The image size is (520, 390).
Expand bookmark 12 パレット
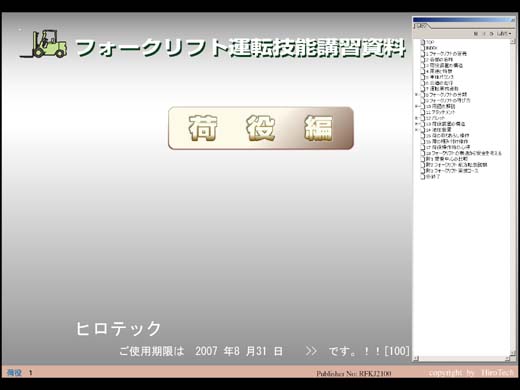click(x=416, y=118)
